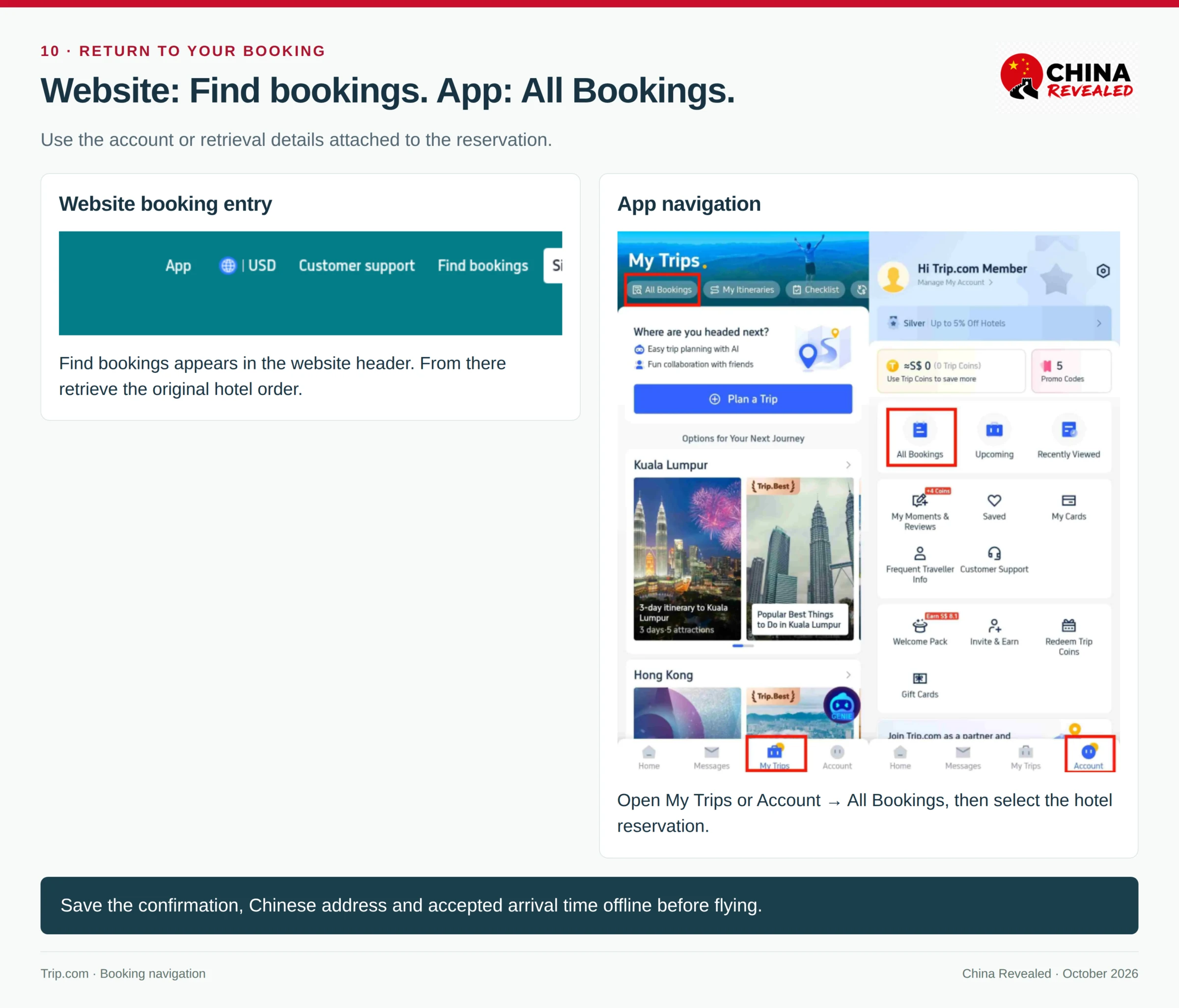The image size is (1179, 1008).
Task: Open the Checklist tab
Action: (815, 289)
